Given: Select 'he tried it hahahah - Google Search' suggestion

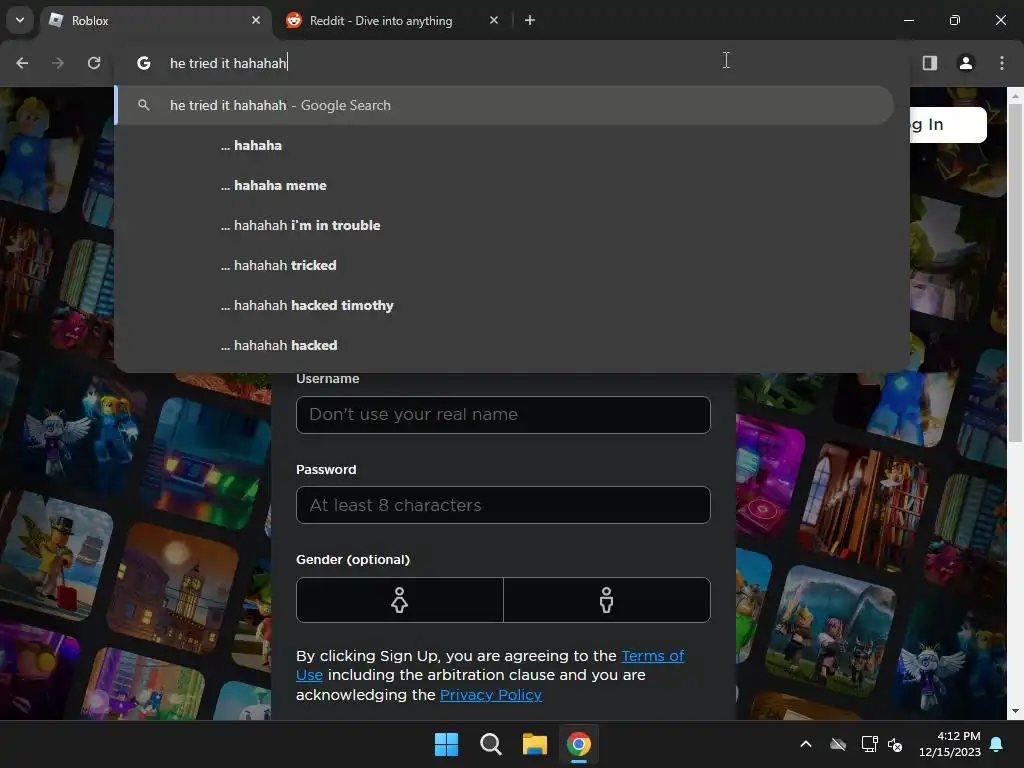Looking at the screenshot, I should click(x=504, y=105).
